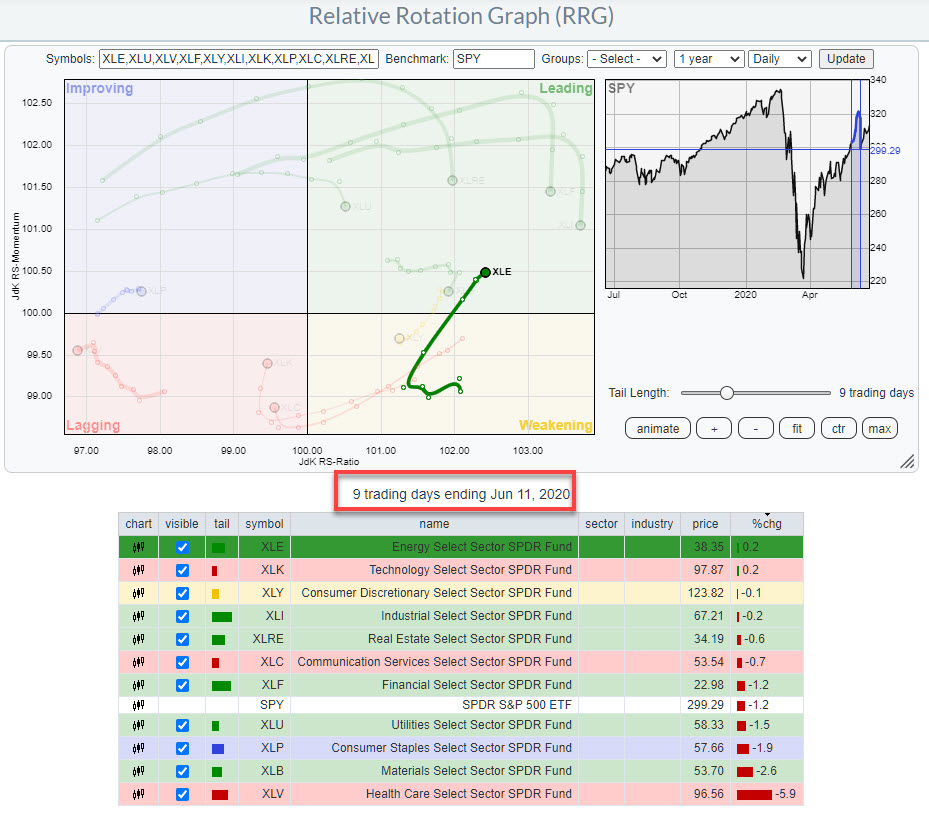Screen dimensions: 929x820
Task: Click the fit button
Action: [x=797, y=428]
